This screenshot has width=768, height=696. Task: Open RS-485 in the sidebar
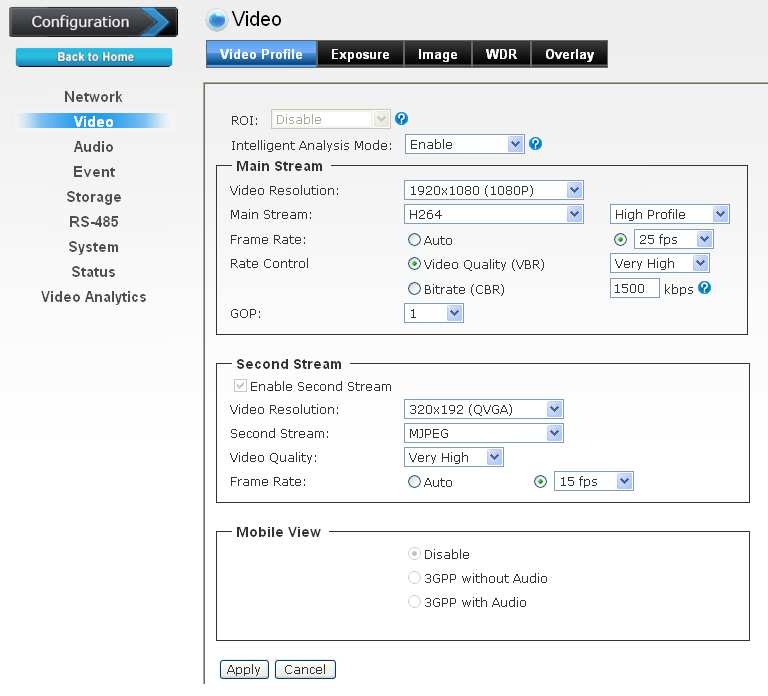pyautogui.click(x=94, y=221)
